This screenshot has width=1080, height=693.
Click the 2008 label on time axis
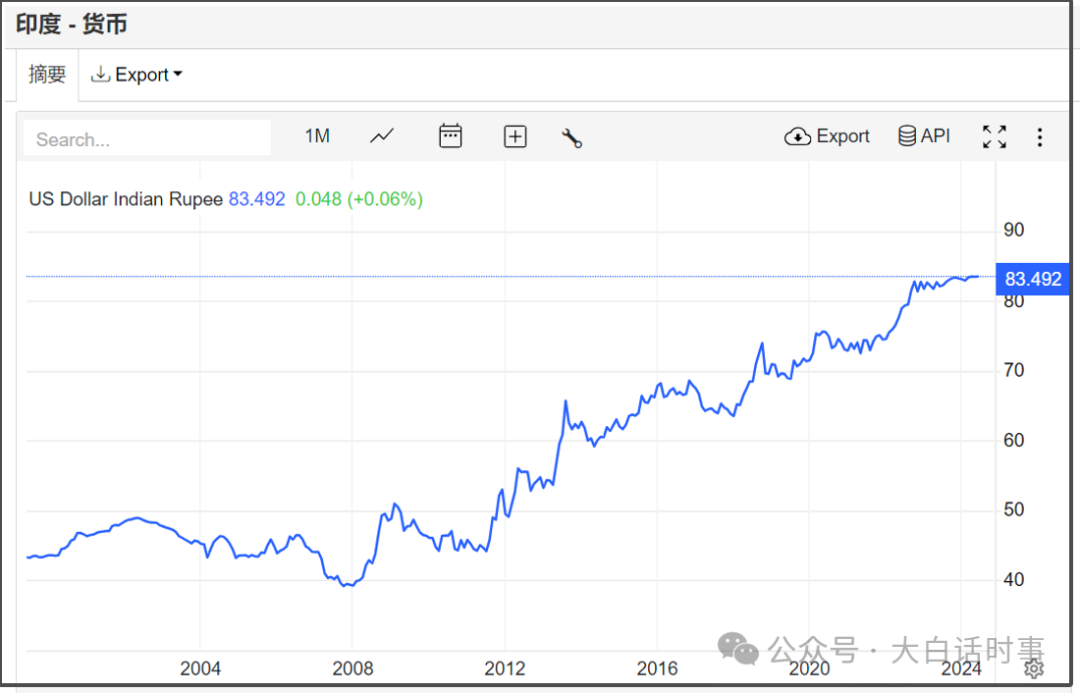(352, 668)
